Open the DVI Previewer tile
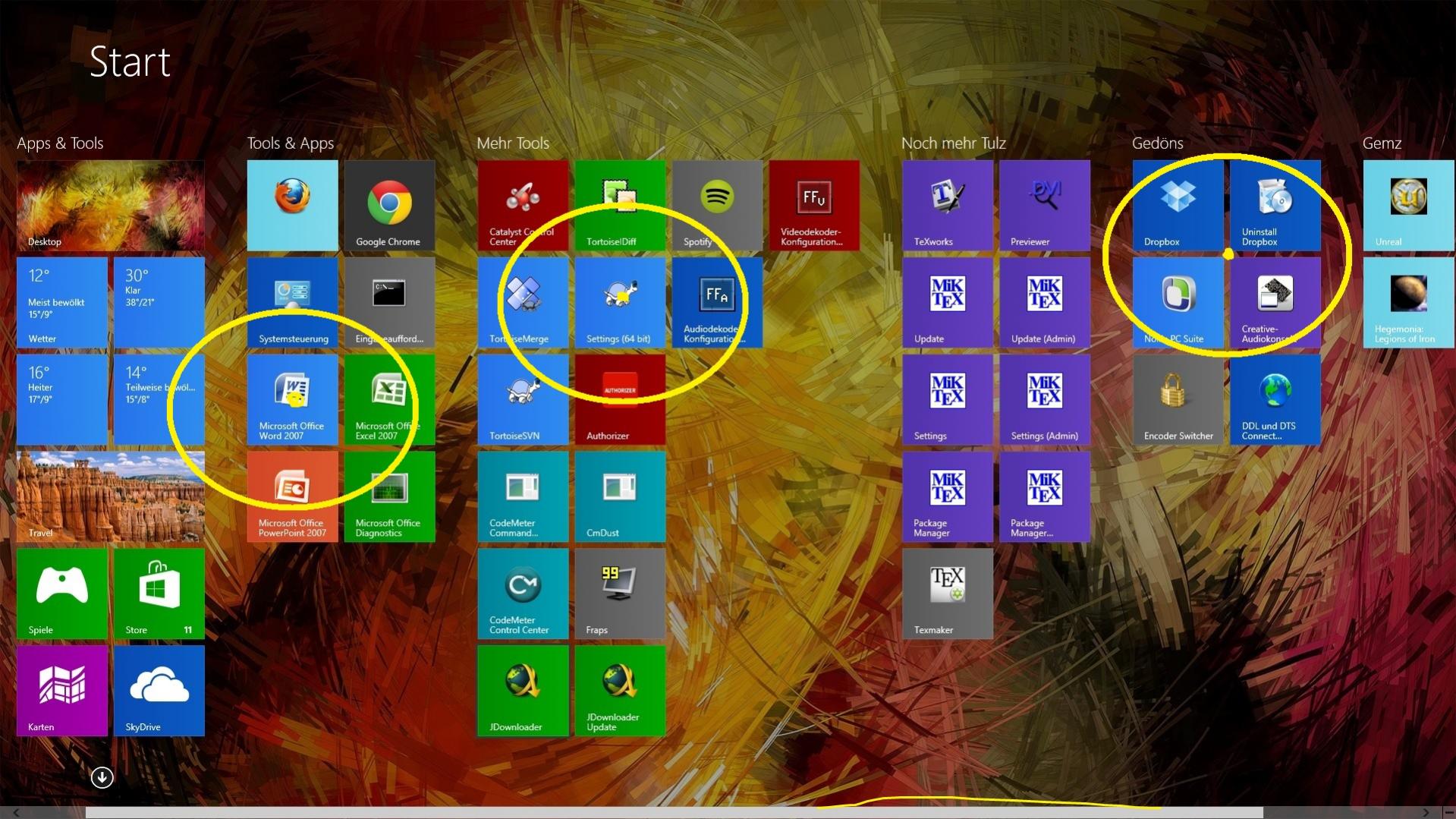Image resolution: width=1456 pixels, height=819 pixels. [1045, 205]
